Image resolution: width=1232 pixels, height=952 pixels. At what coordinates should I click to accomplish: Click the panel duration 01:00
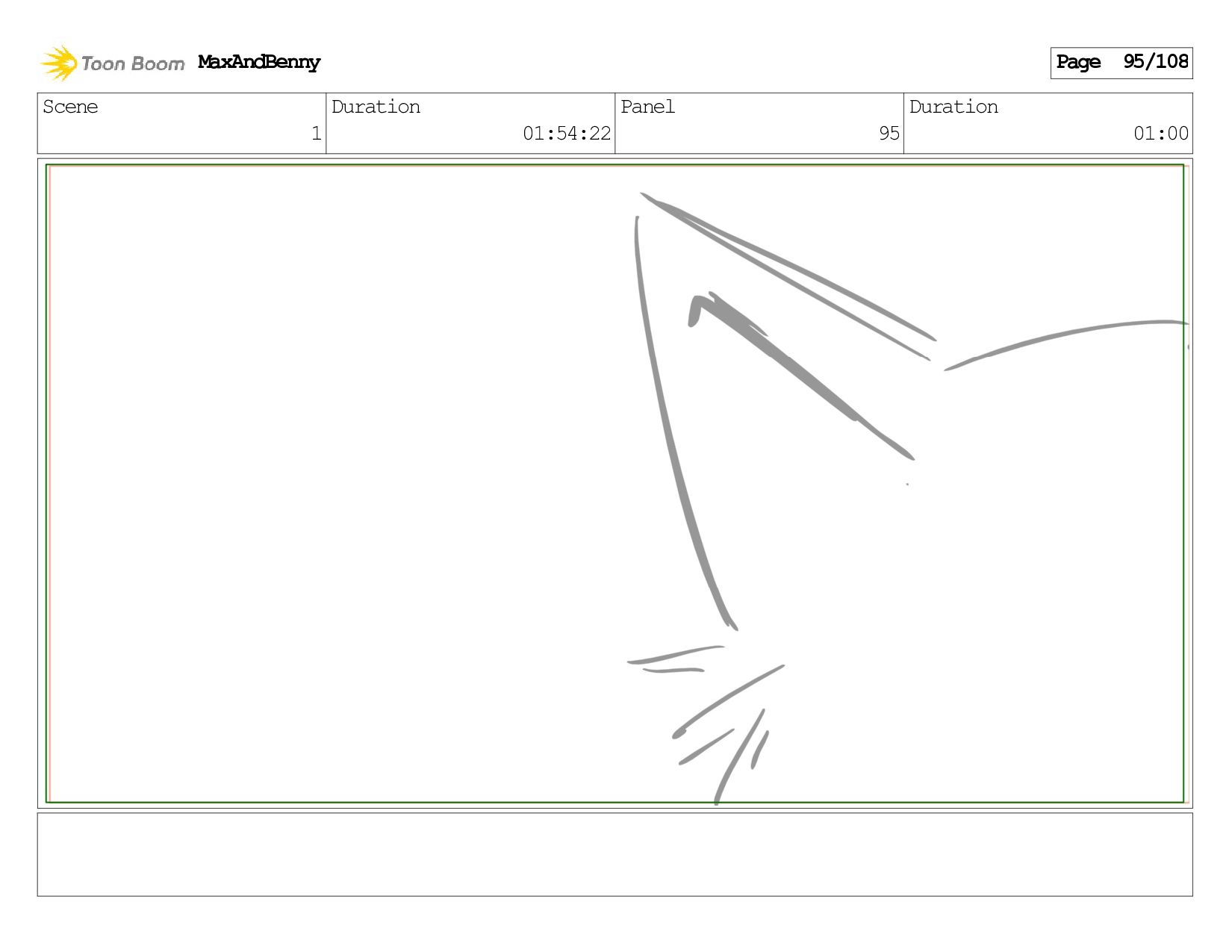[1161, 134]
